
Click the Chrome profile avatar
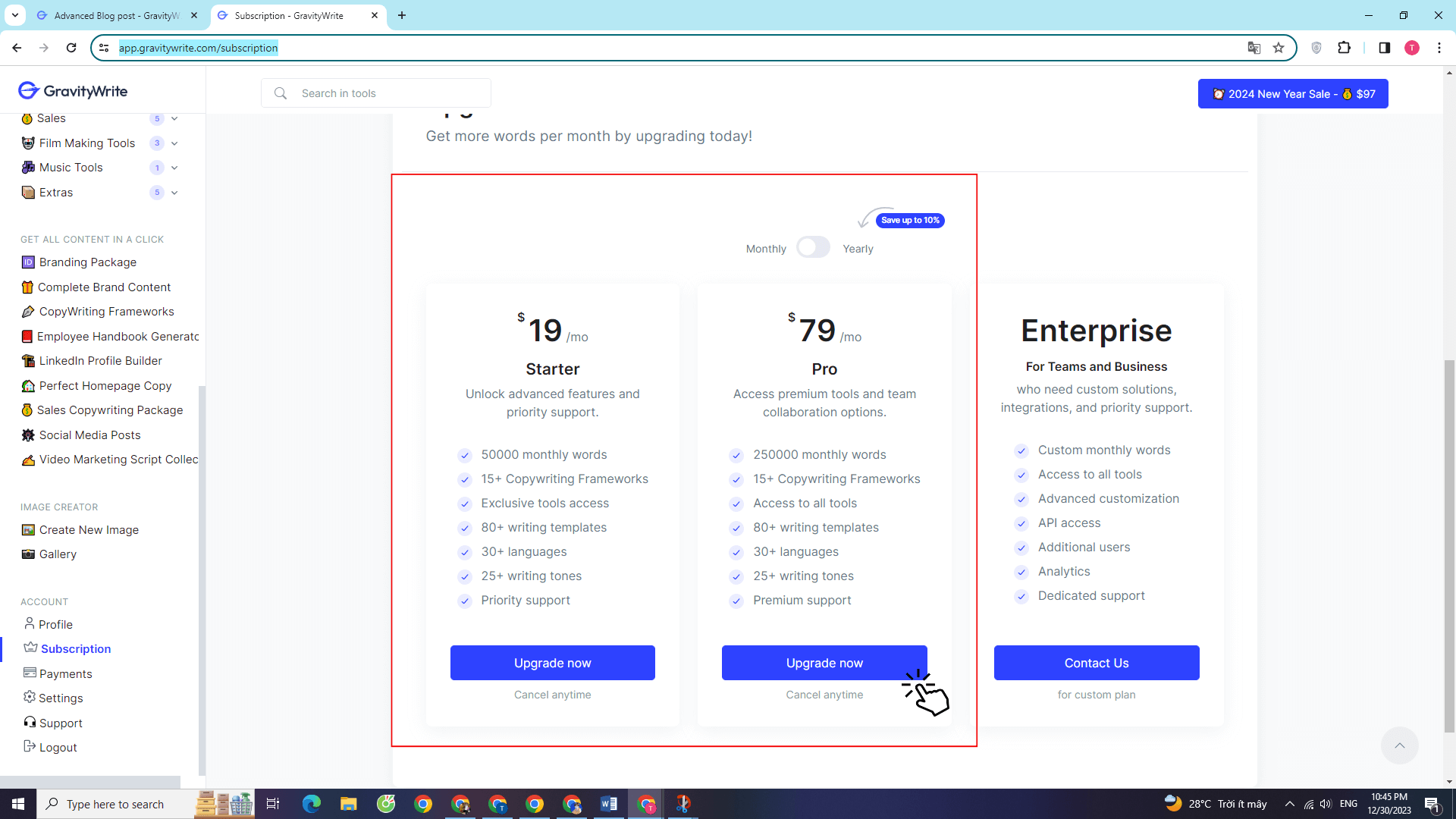(x=1412, y=48)
